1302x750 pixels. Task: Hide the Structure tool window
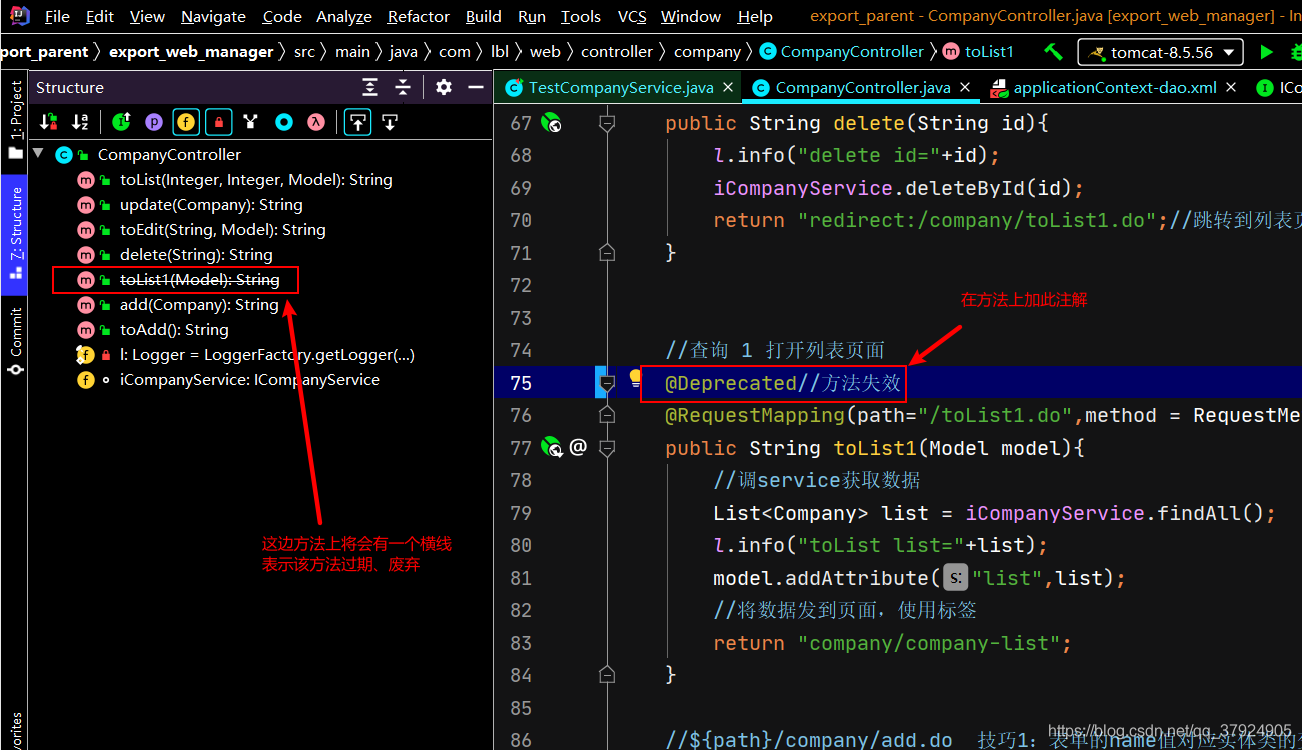[x=476, y=88]
